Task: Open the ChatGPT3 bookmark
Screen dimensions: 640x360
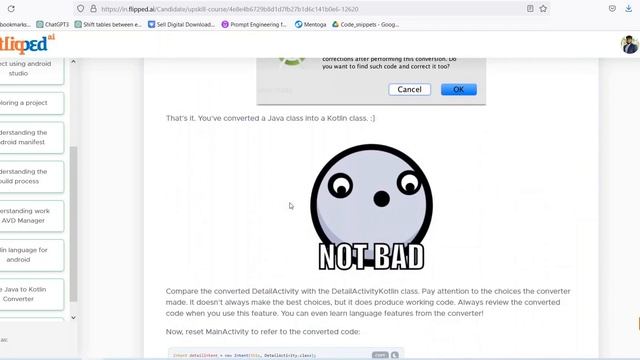Action: tap(53, 24)
